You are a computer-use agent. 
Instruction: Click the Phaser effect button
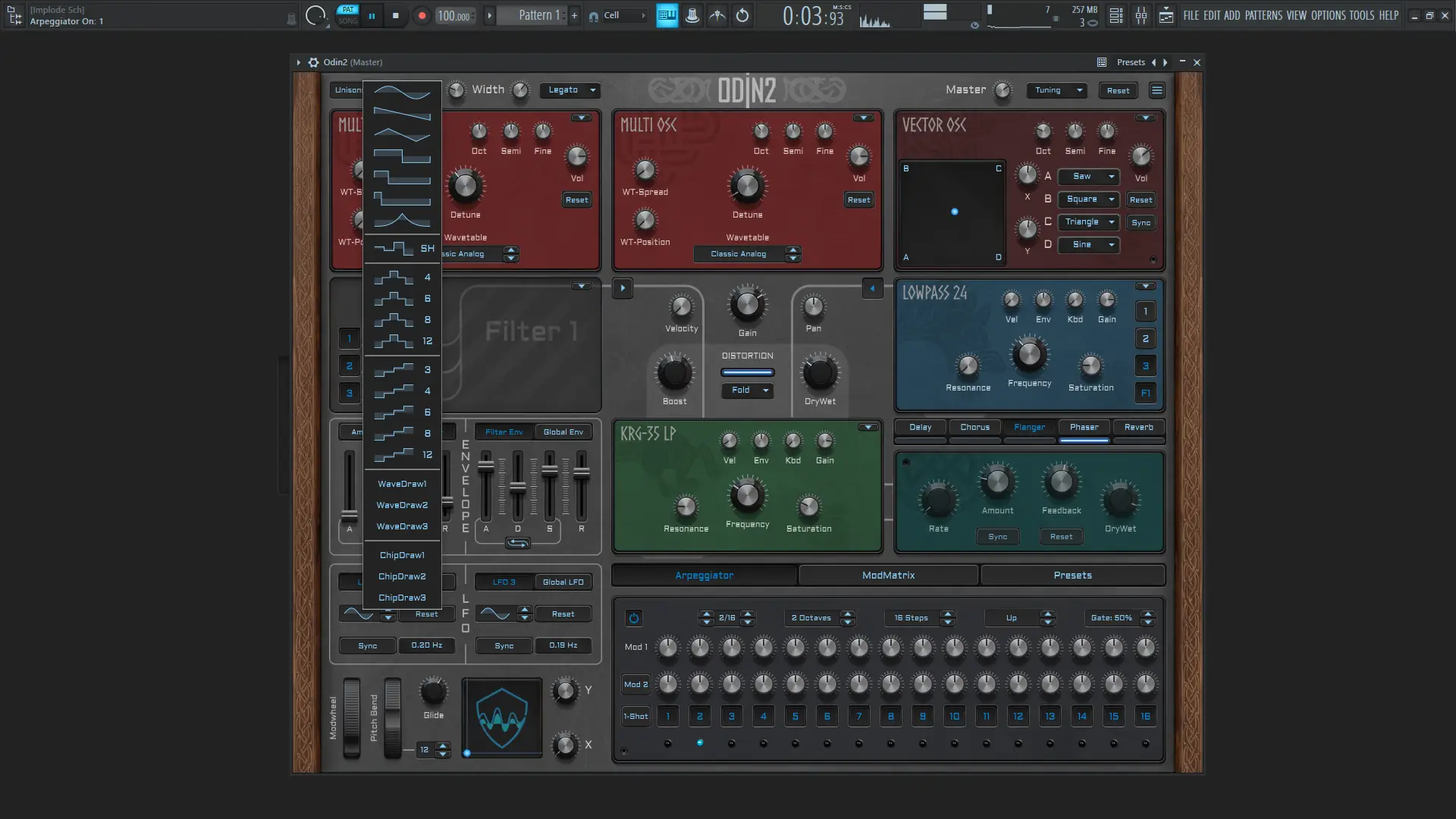click(1084, 427)
